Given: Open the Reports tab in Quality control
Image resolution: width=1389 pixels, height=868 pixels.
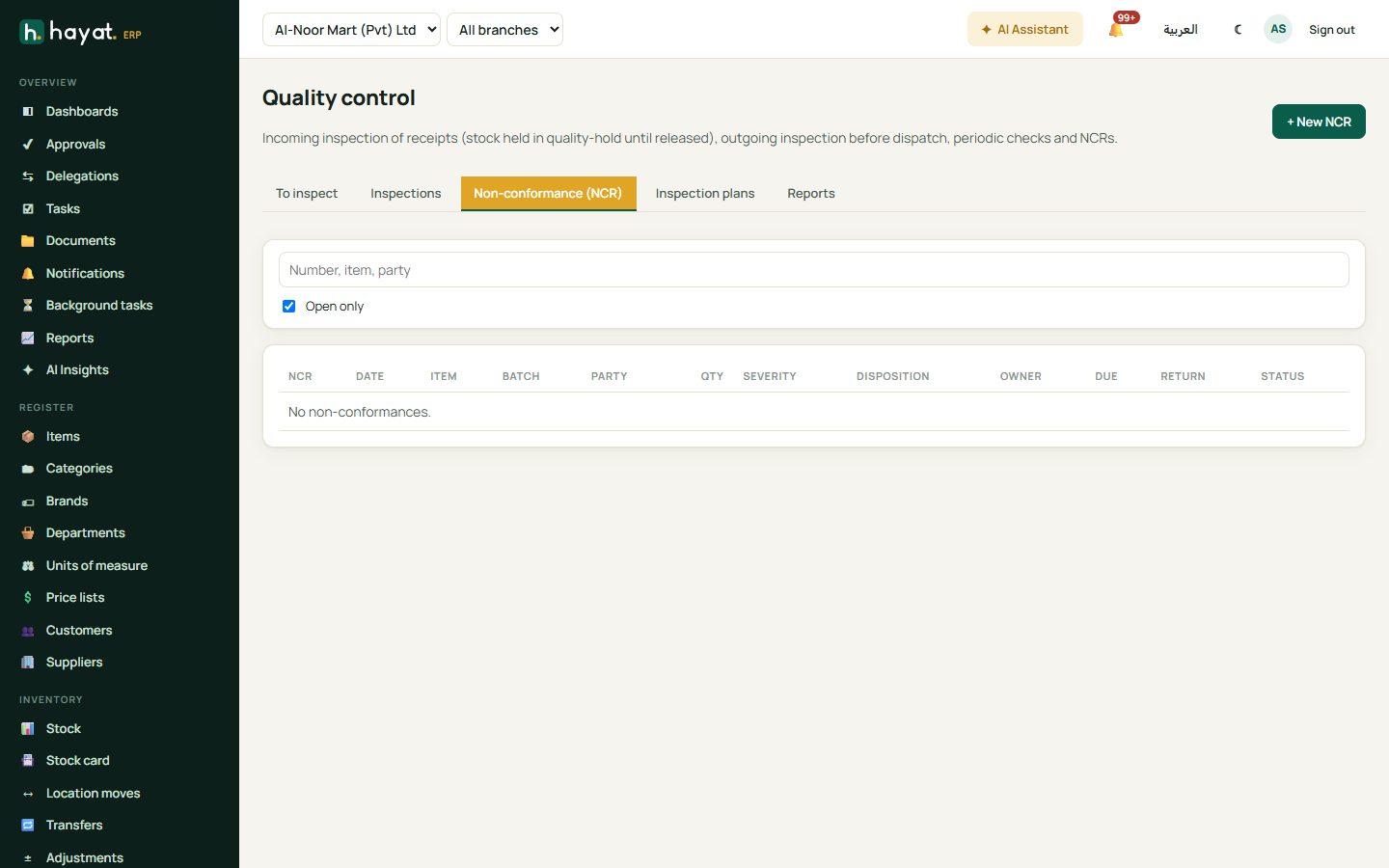Looking at the screenshot, I should [811, 194].
